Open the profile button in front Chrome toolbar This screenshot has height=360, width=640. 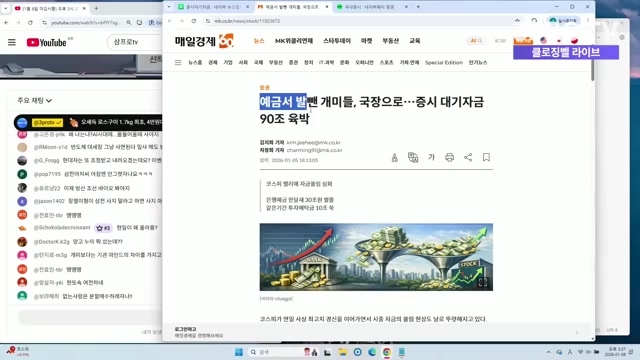pyautogui.click(x=564, y=20)
